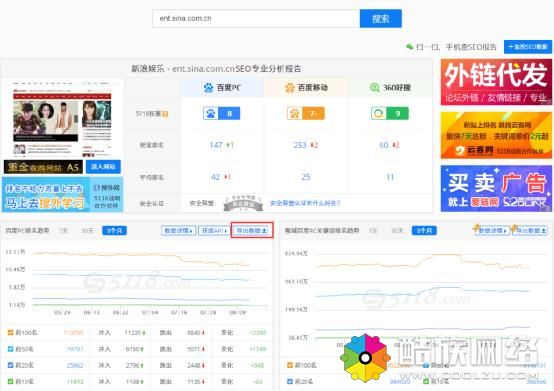The height and width of the screenshot is (391, 554).
Task: Click the blue search button
Action: point(381,18)
